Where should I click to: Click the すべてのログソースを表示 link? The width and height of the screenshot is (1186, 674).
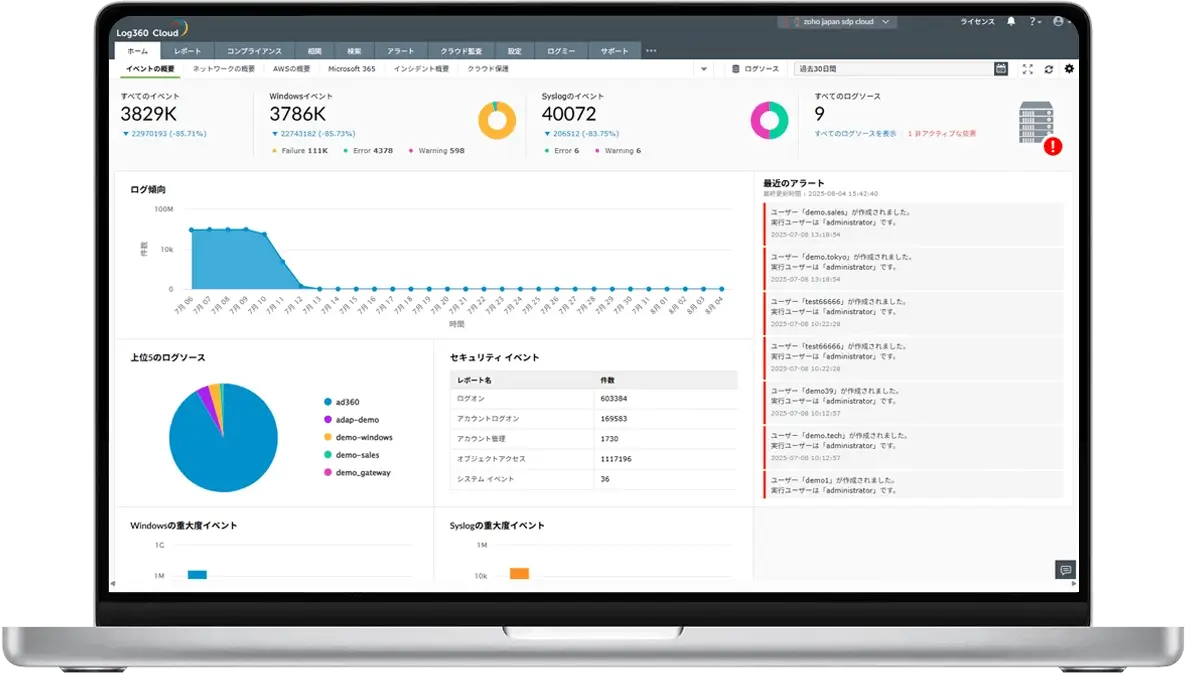click(x=855, y=134)
